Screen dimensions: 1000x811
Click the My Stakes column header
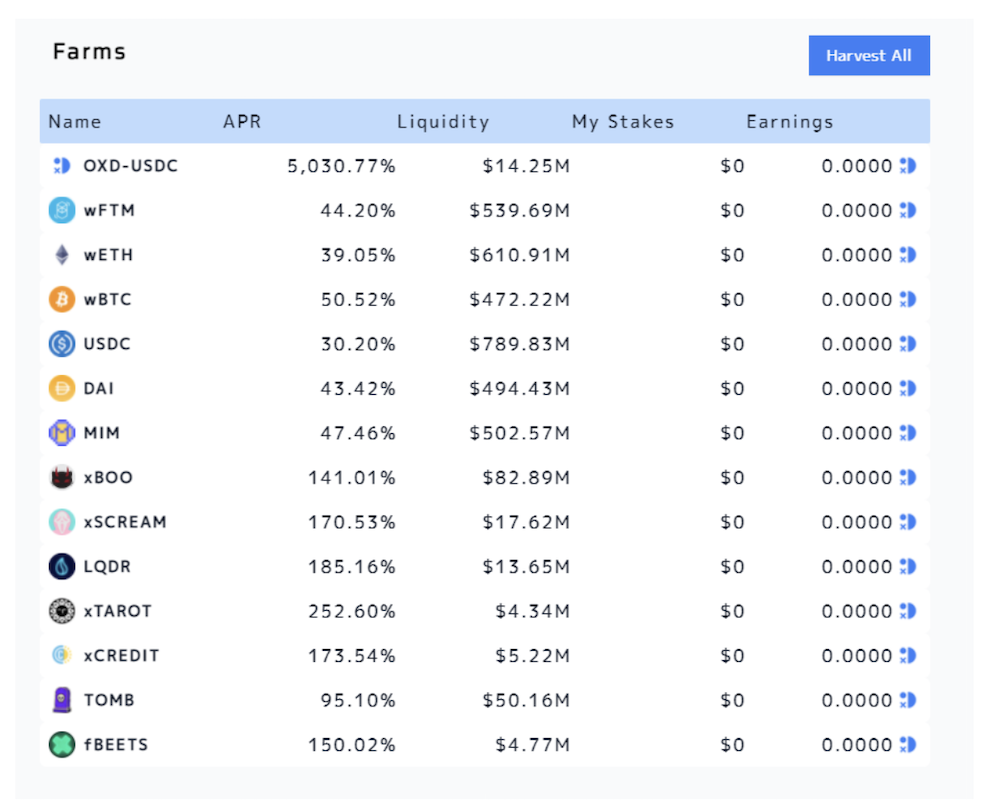[622, 121]
